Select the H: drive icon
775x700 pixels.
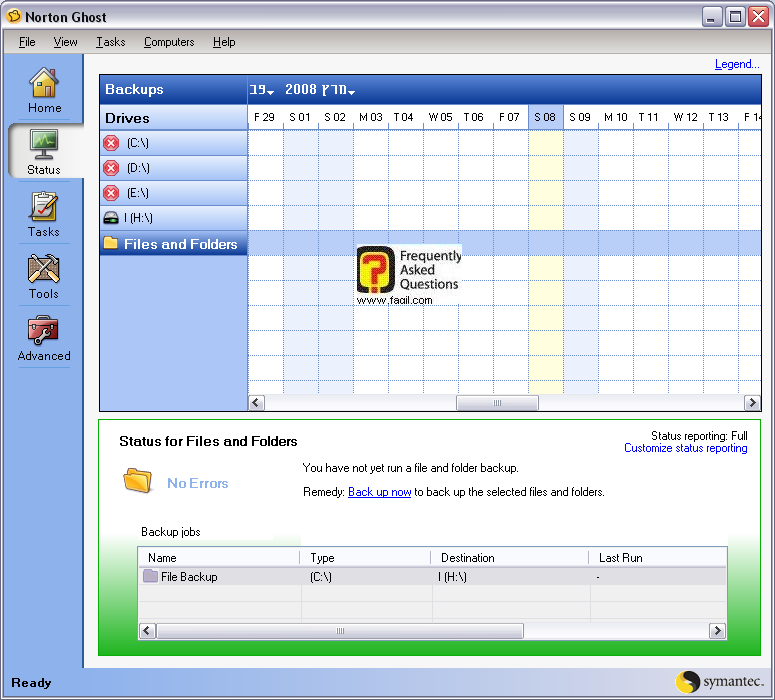pos(112,218)
